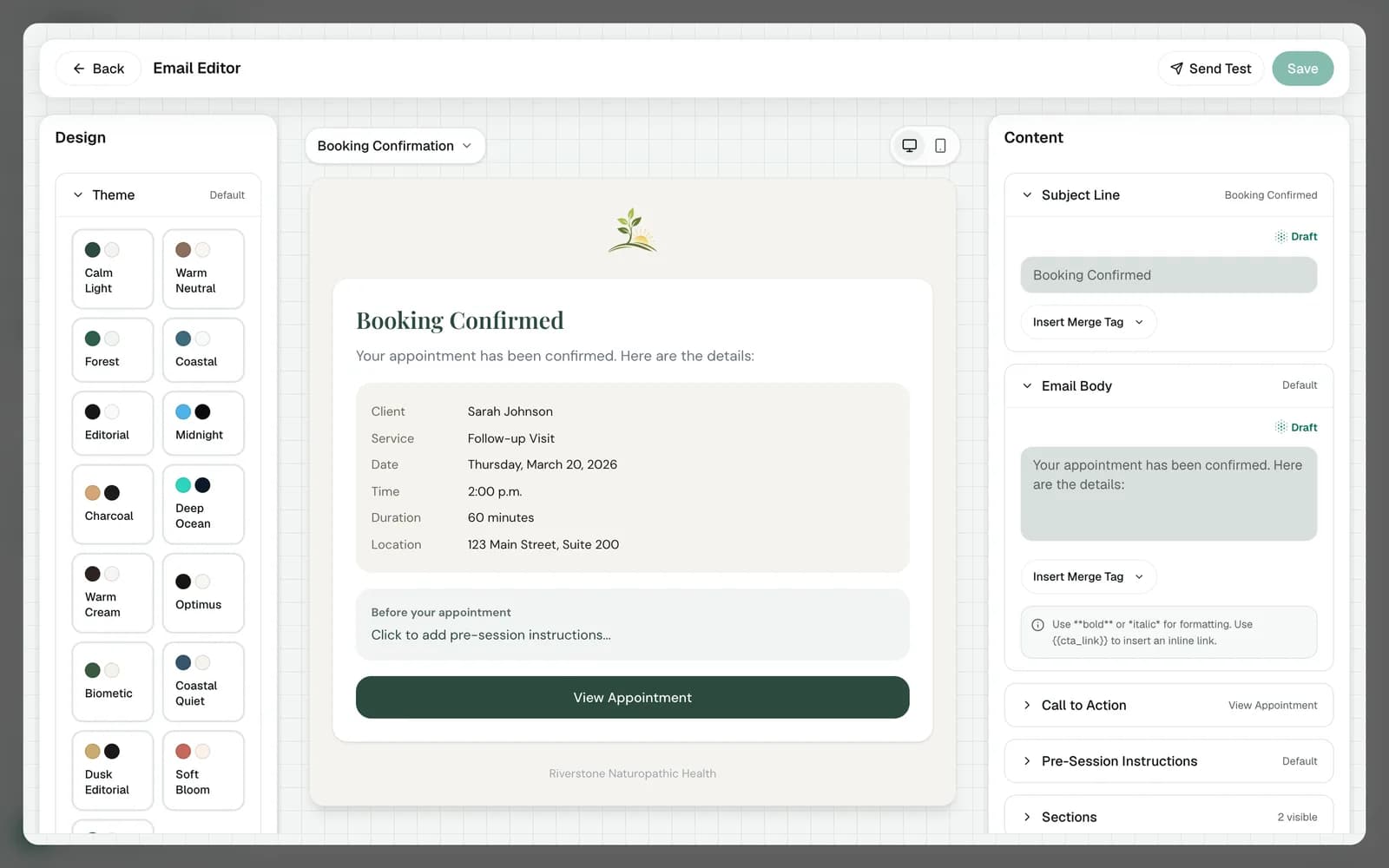Apply the Dusk Editorial theme

click(x=113, y=770)
